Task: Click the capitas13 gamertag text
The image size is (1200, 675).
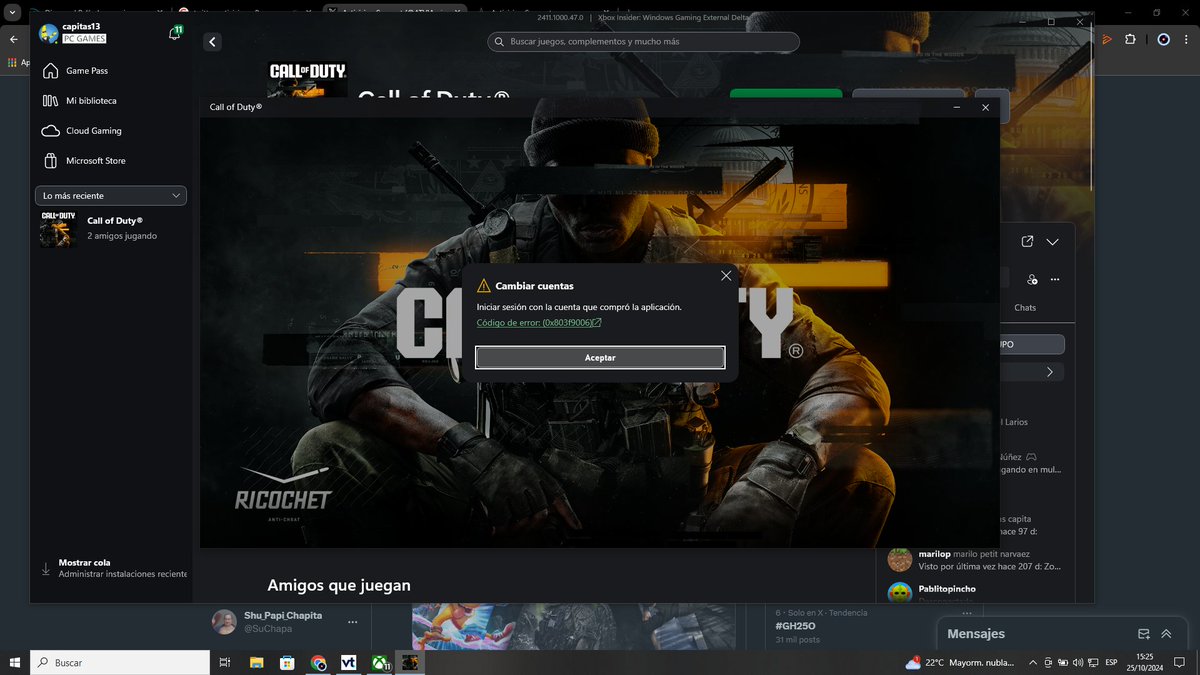Action: (x=81, y=26)
